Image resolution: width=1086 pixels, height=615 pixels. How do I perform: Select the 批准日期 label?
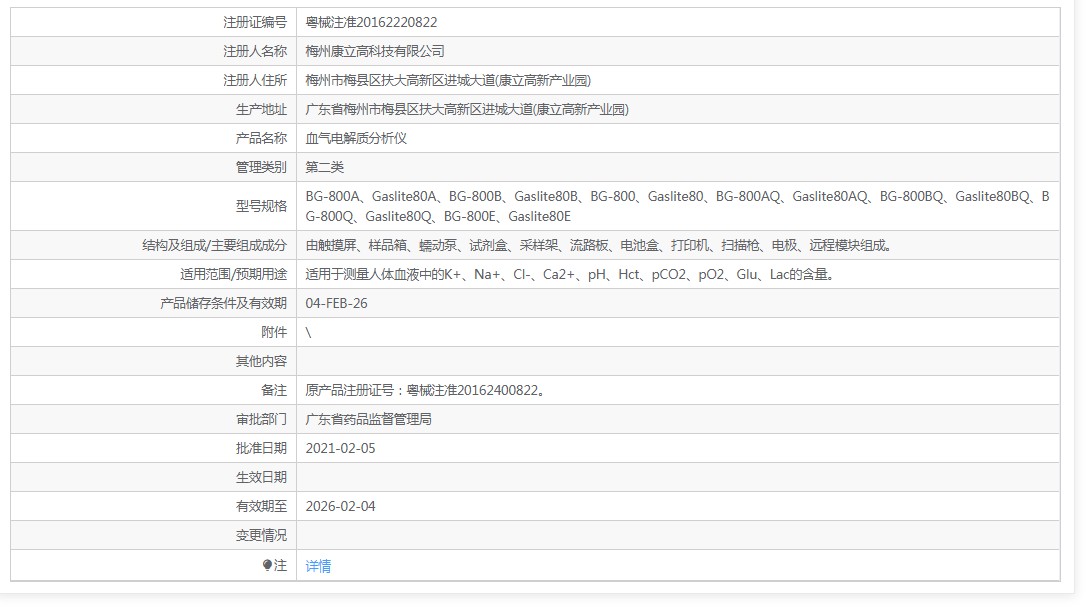pyautogui.click(x=261, y=449)
